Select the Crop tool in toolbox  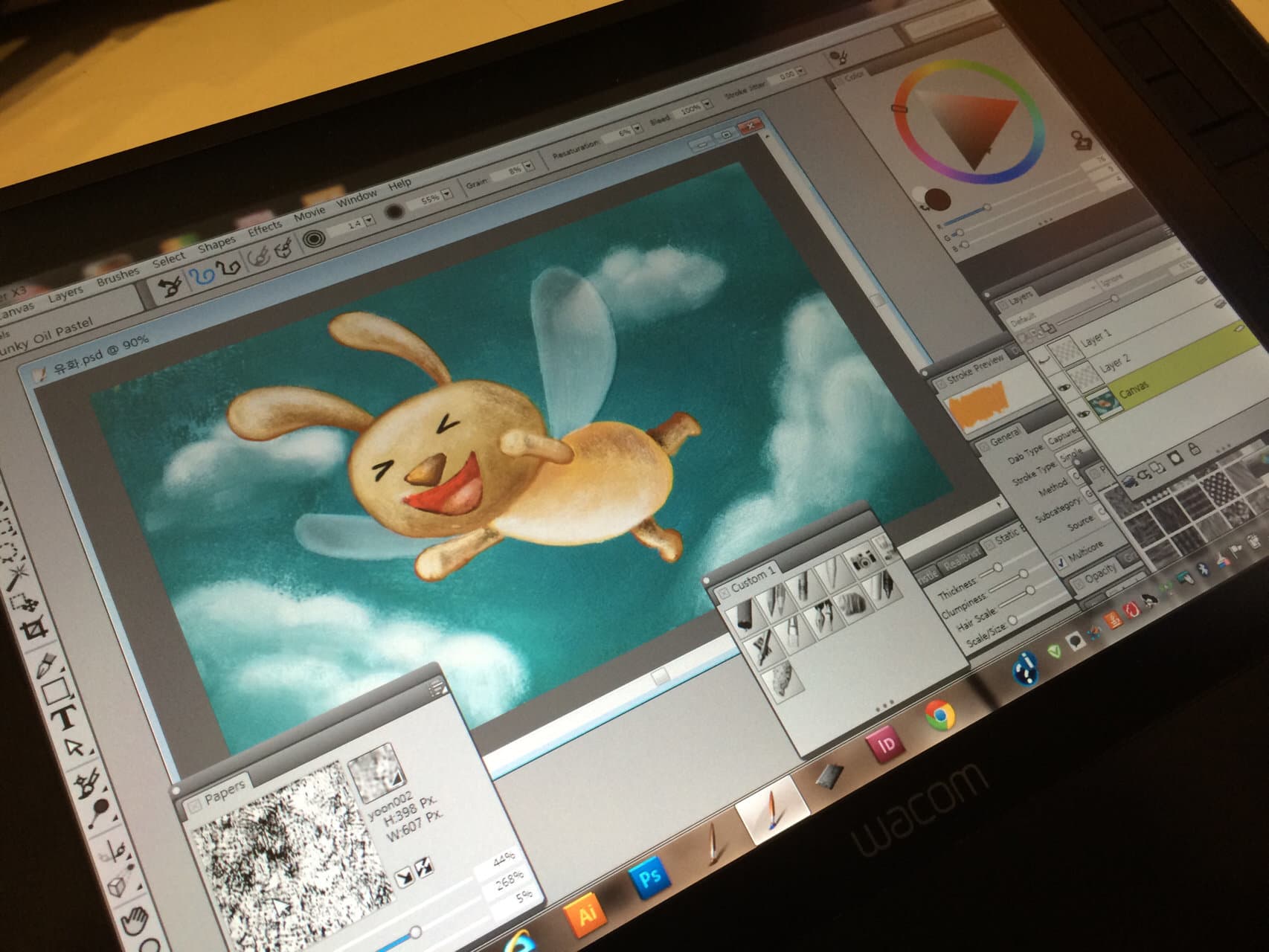[34, 631]
